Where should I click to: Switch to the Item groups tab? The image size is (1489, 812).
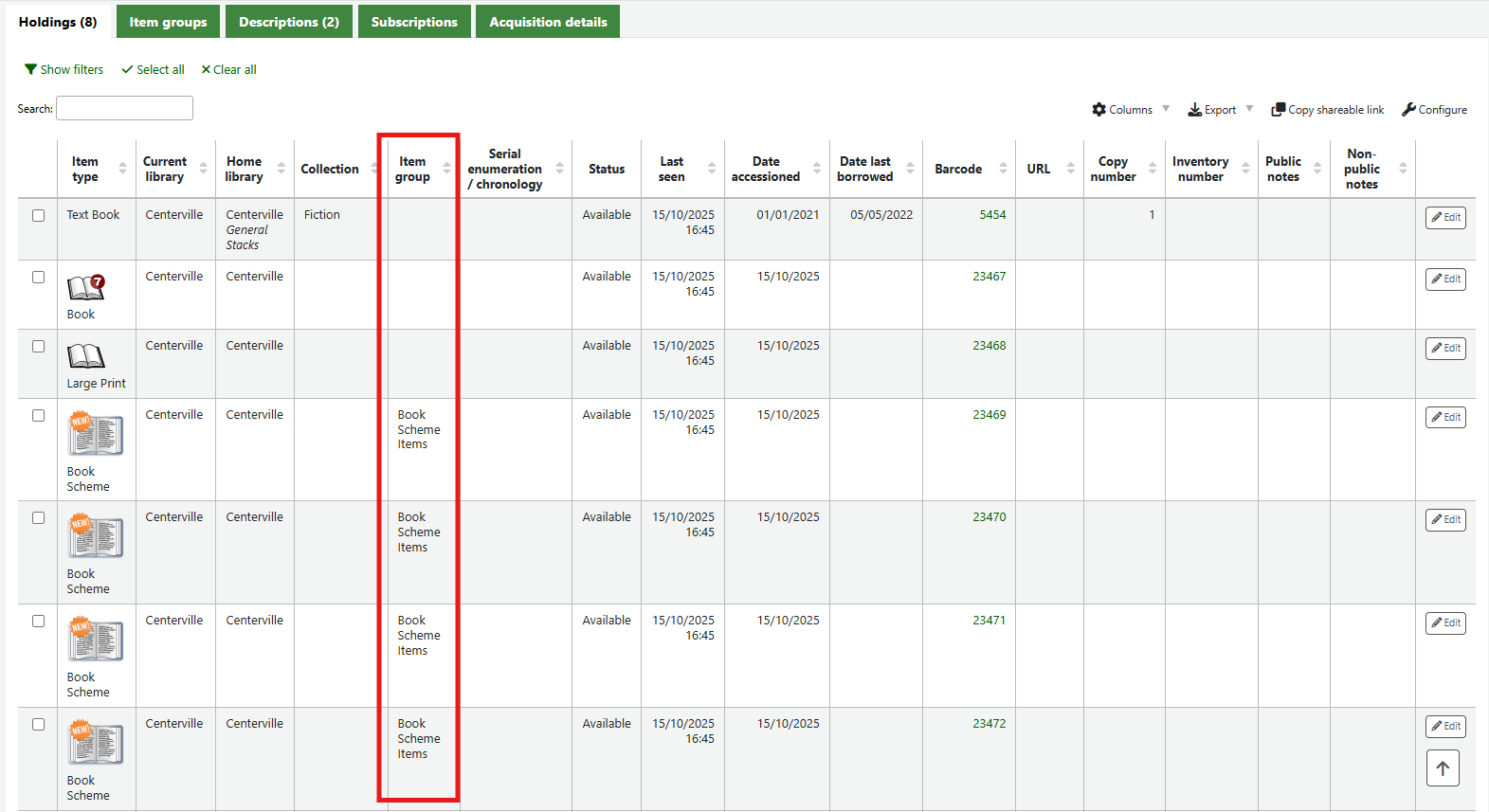(x=168, y=22)
